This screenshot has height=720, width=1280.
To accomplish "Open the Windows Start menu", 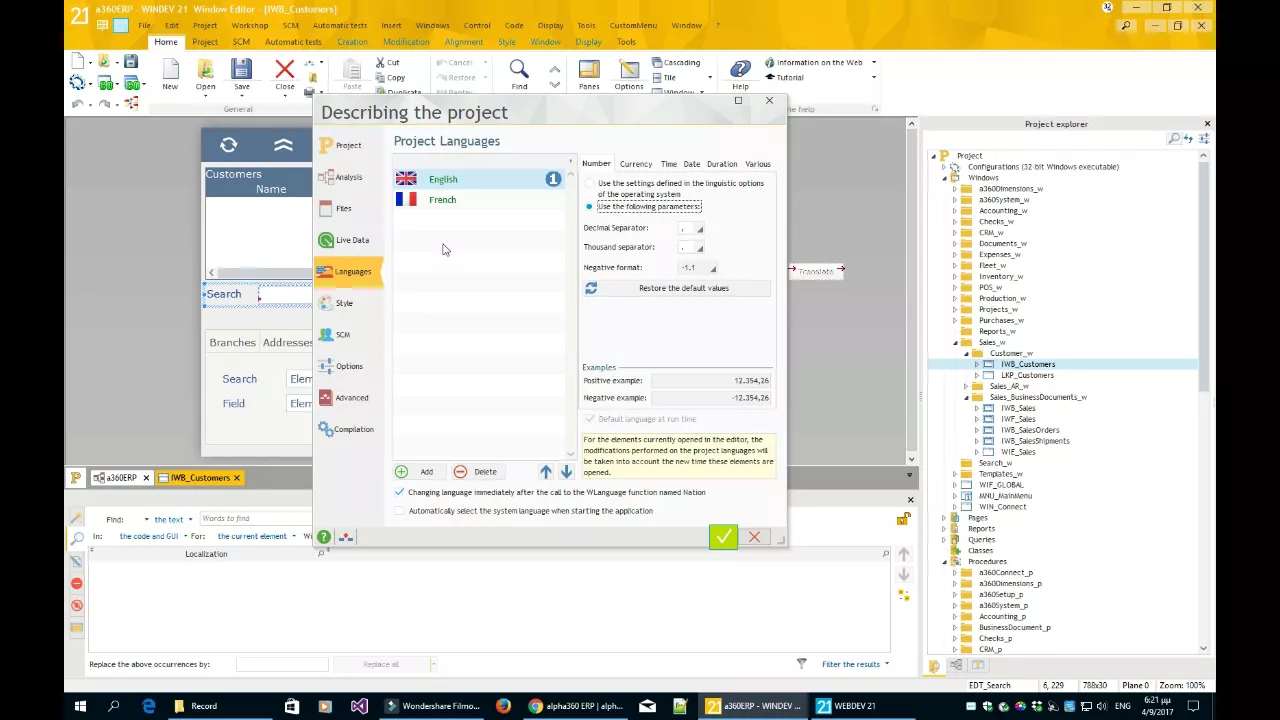I will (80, 706).
